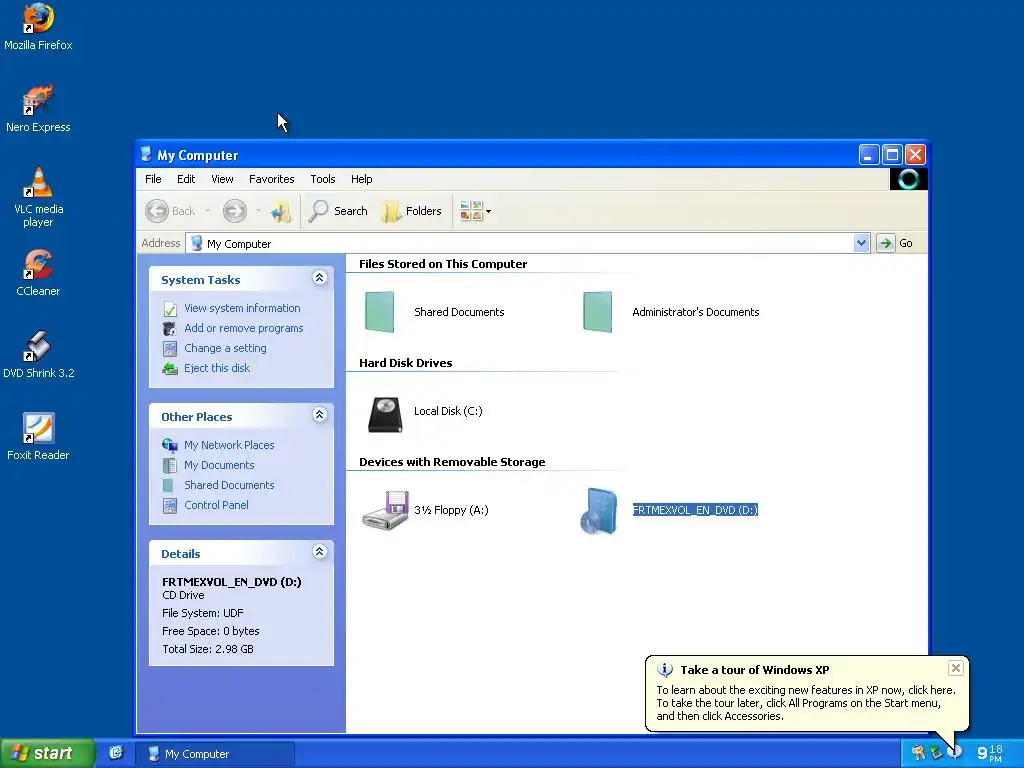1024x768 pixels.
Task: Open My Network Places link
Action: coord(229,445)
